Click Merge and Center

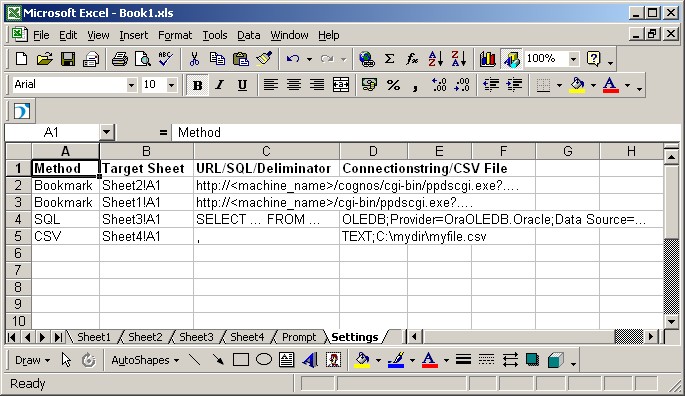click(341, 85)
